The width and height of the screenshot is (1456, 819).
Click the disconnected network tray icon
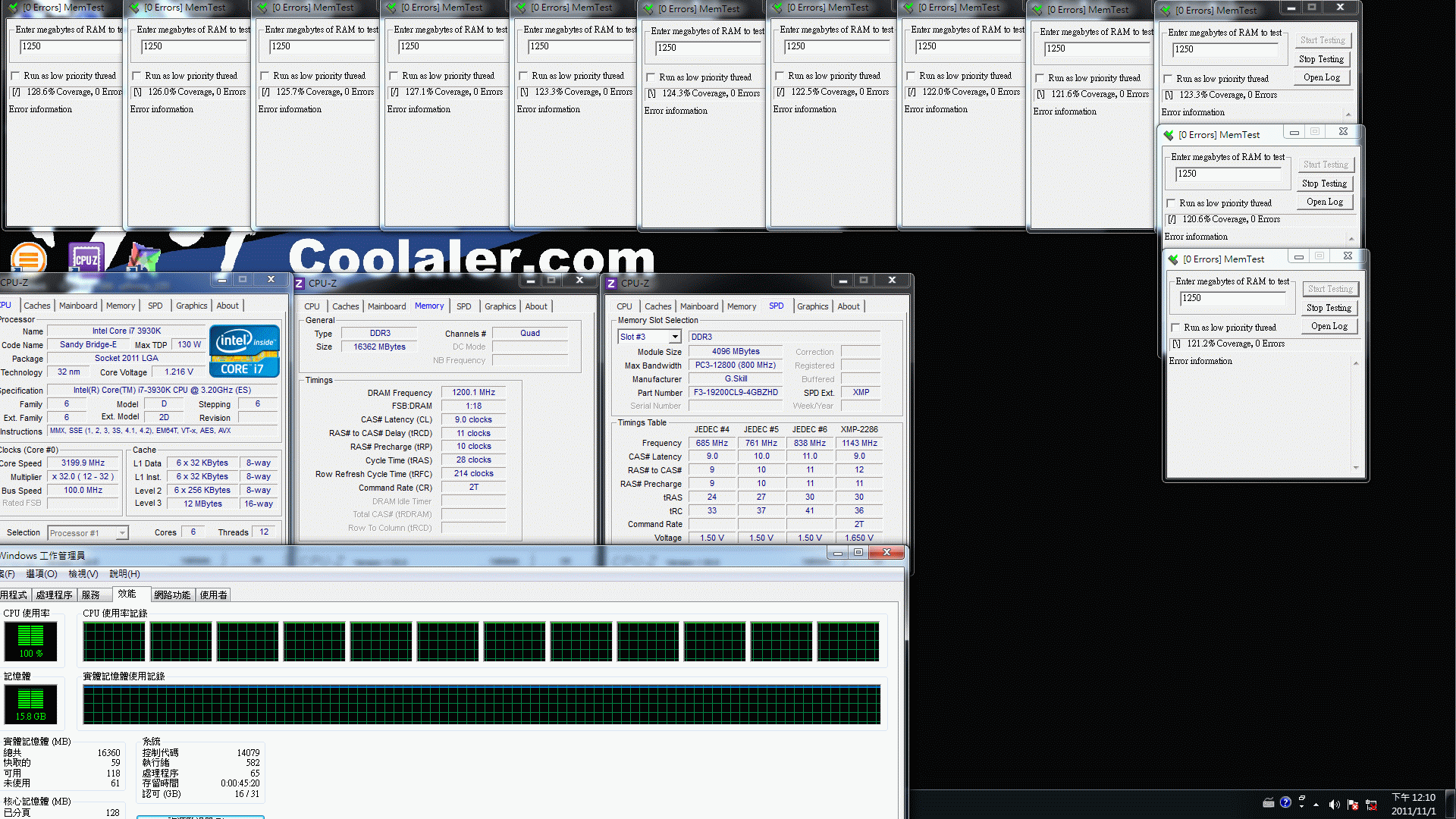[x=1371, y=805]
